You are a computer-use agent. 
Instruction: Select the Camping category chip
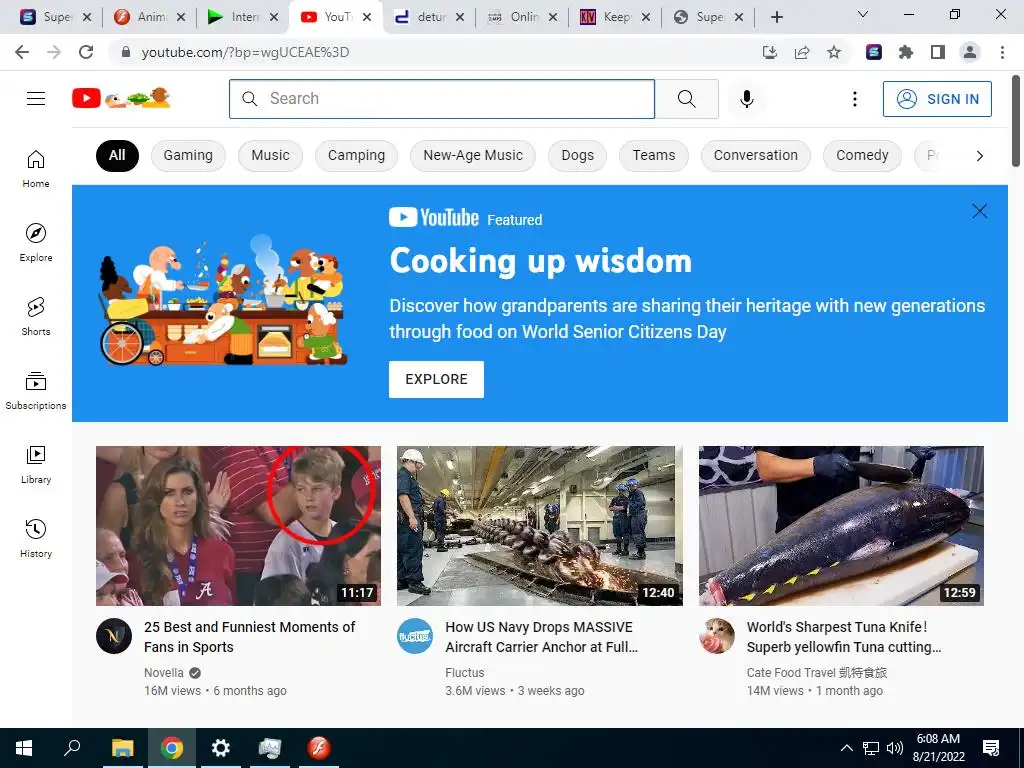coord(357,155)
